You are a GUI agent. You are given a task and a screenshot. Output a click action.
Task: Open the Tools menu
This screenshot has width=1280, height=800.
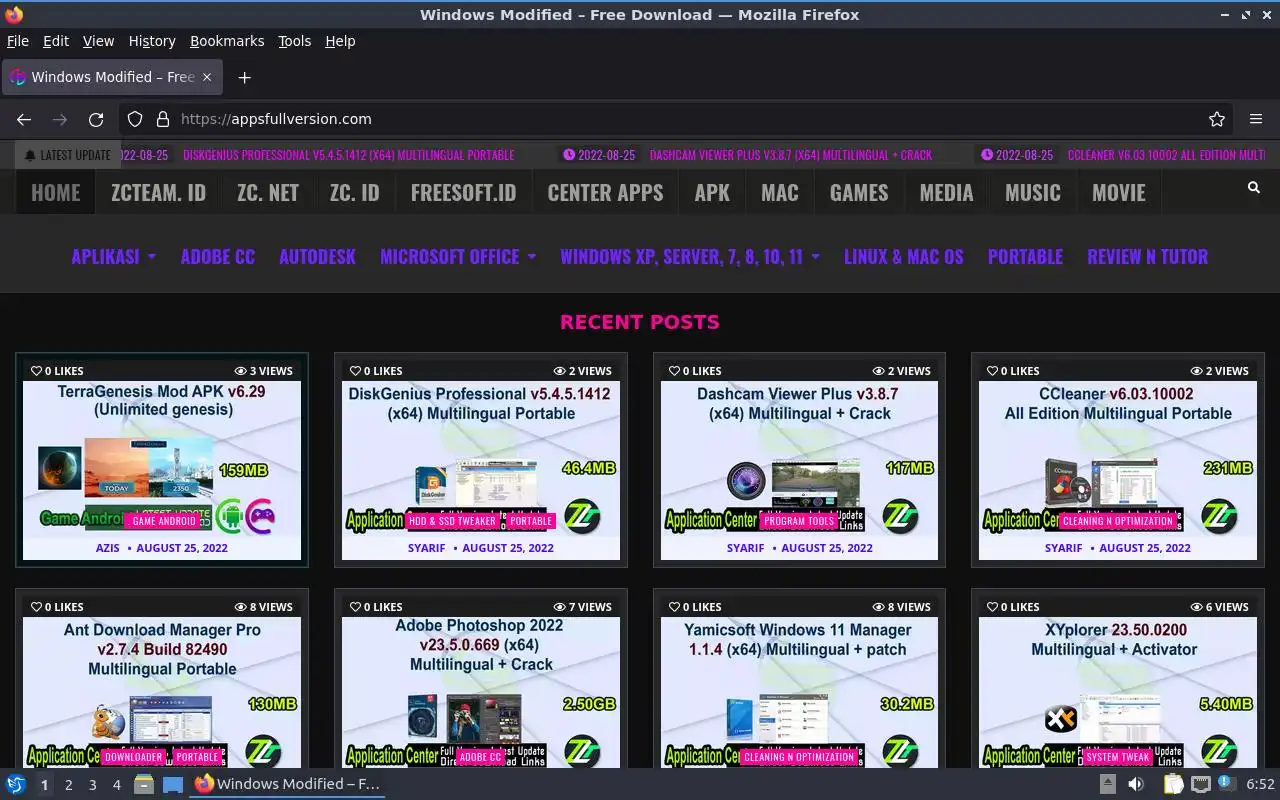(x=295, y=41)
